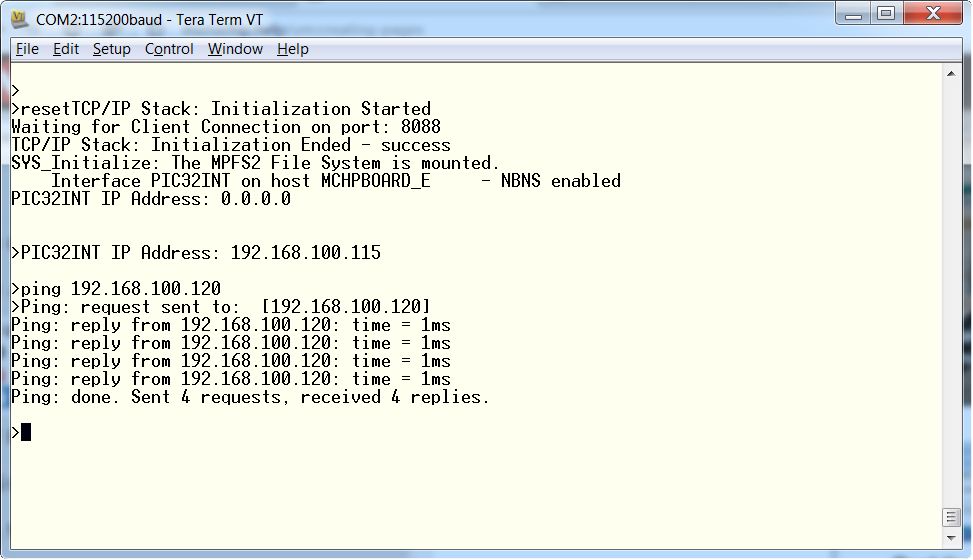The image size is (973, 560).
Task: Open the File menu
Action: [x=27, y=49]
